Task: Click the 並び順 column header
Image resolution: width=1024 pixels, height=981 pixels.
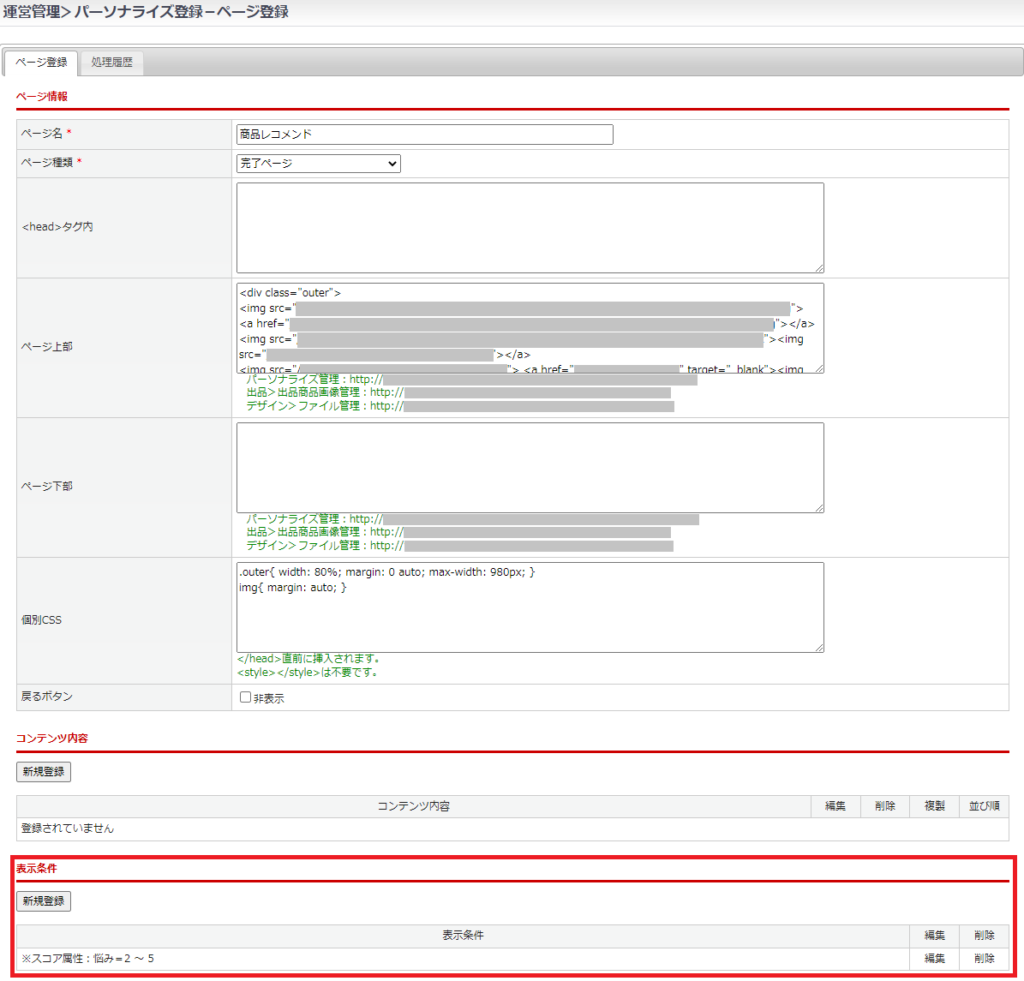Action: pyautogui.click(x=984, y=806)
